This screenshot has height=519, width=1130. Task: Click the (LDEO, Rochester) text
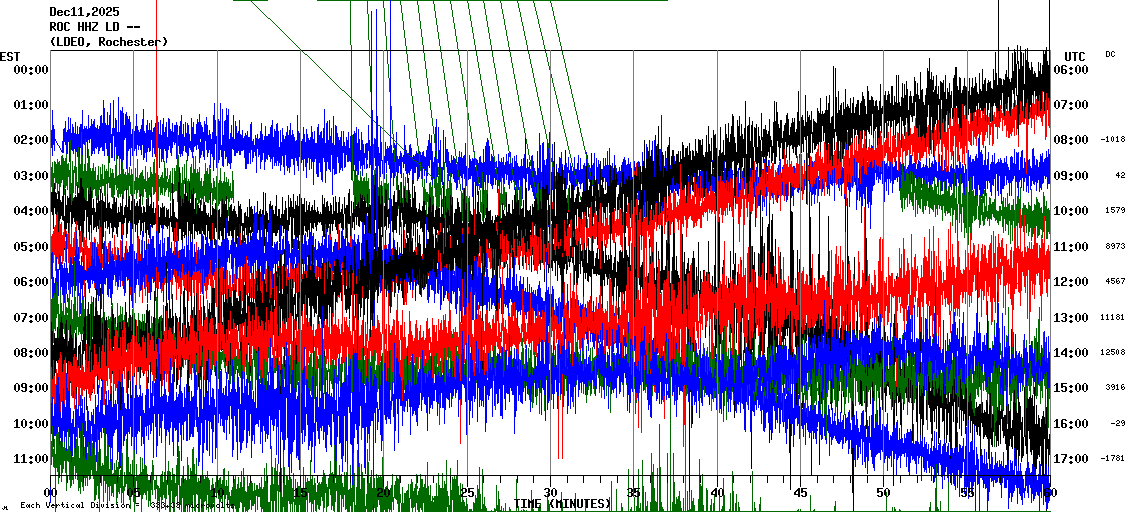pos(108,42)
